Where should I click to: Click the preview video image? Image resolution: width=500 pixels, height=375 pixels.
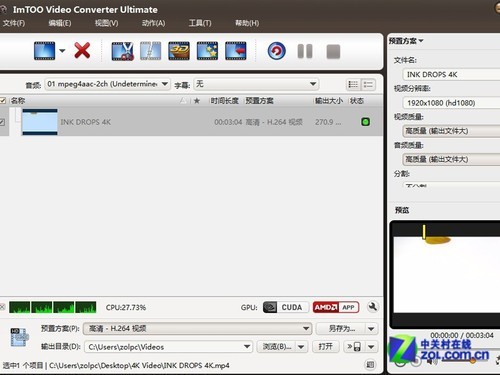(447, 274)
